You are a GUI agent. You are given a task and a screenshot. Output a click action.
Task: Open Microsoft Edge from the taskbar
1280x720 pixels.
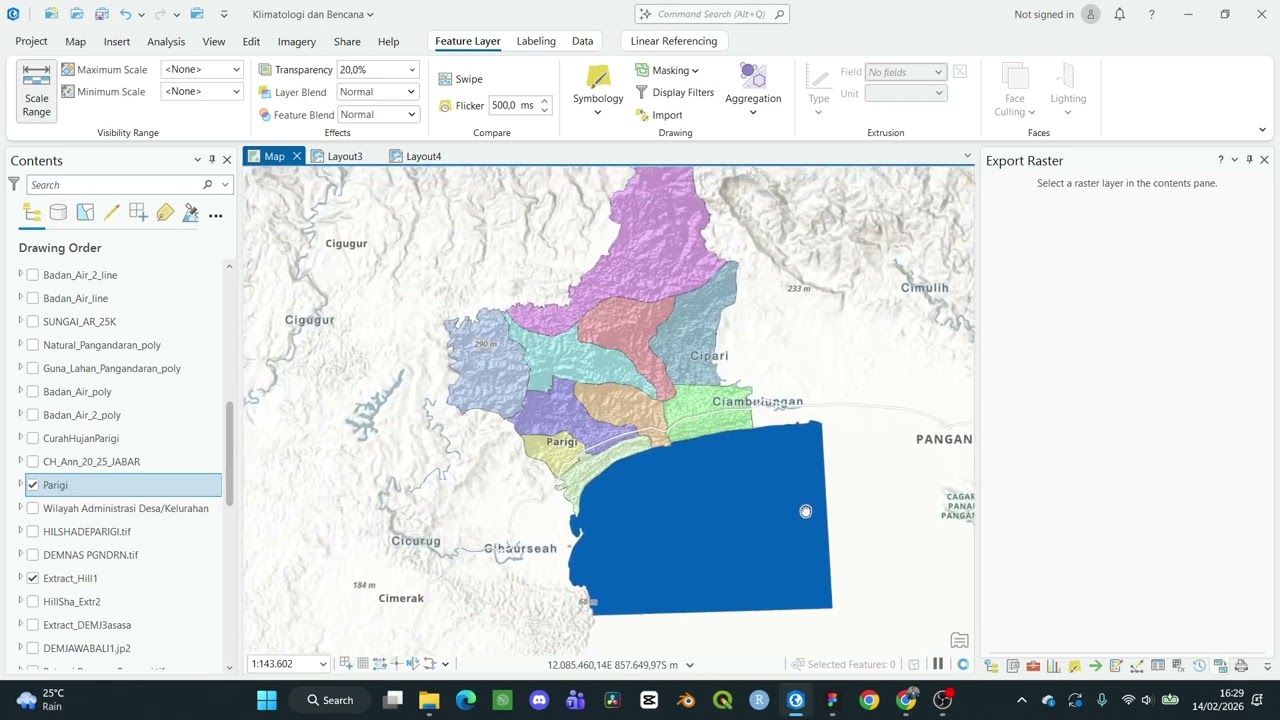pyautogui.click(x=466, y=700)
